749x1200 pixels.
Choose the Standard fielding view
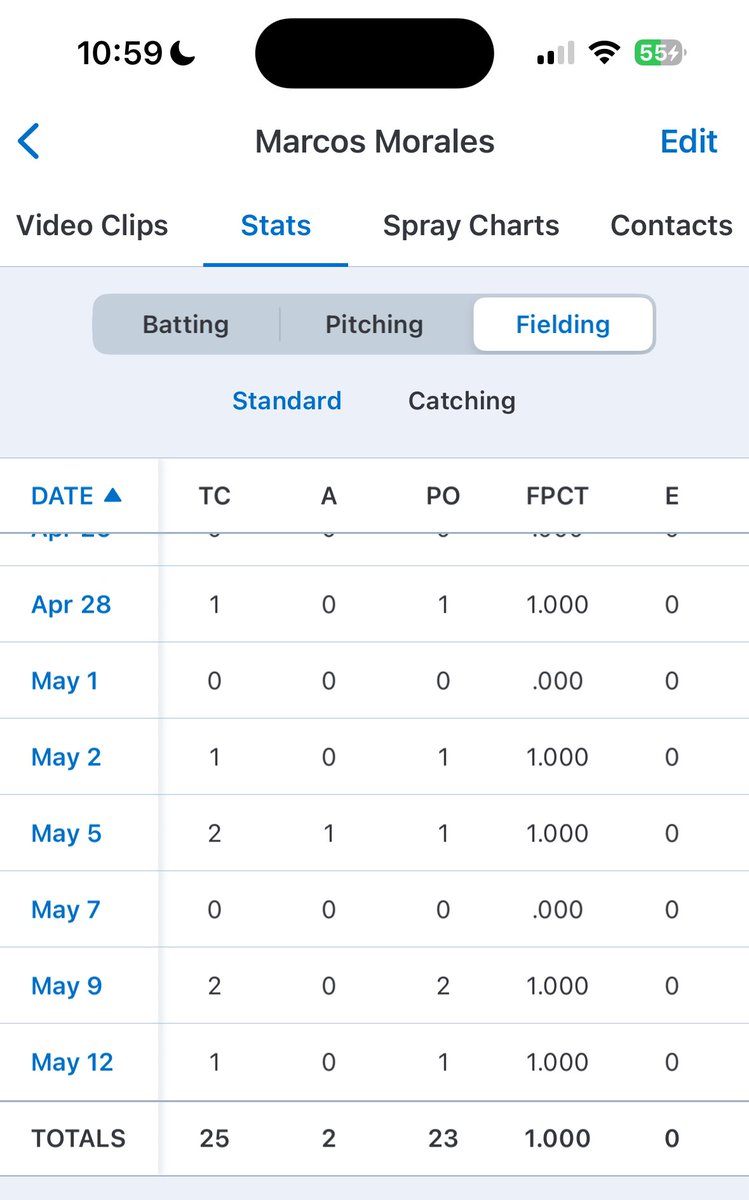click(287, 400)
